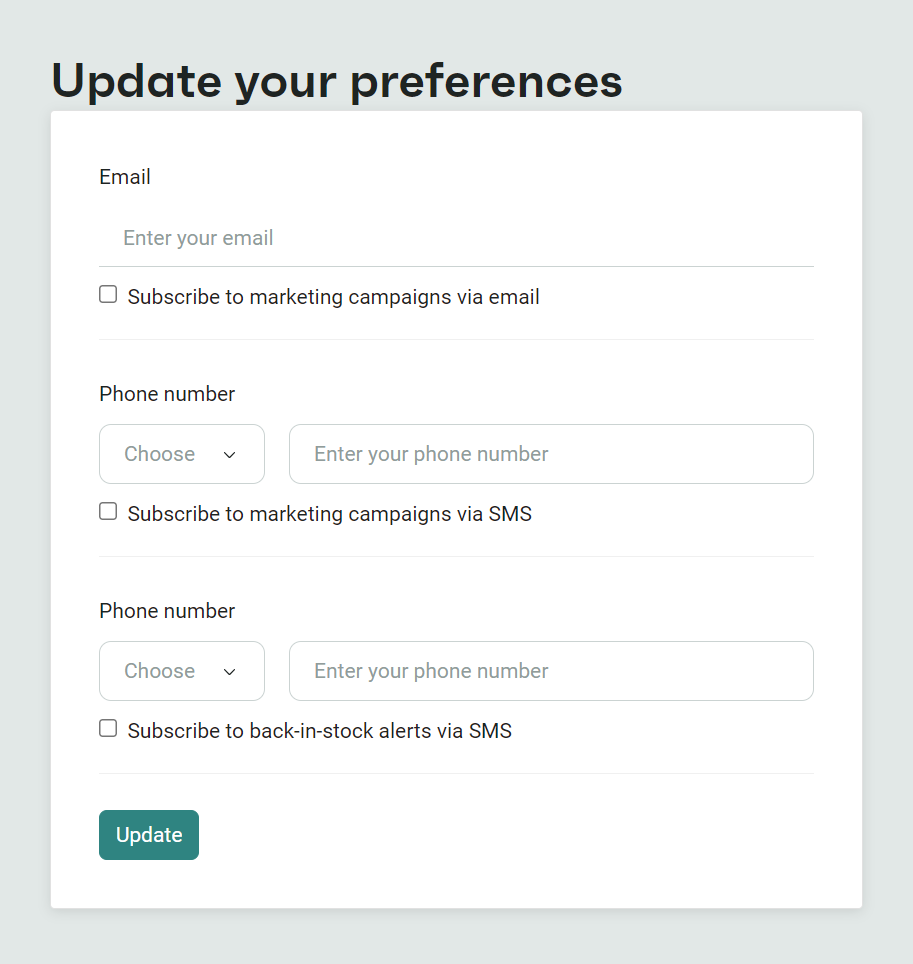
Task: Open the second Choose dropdown for back-in-stock phone
Action: [x=181, y=670]
